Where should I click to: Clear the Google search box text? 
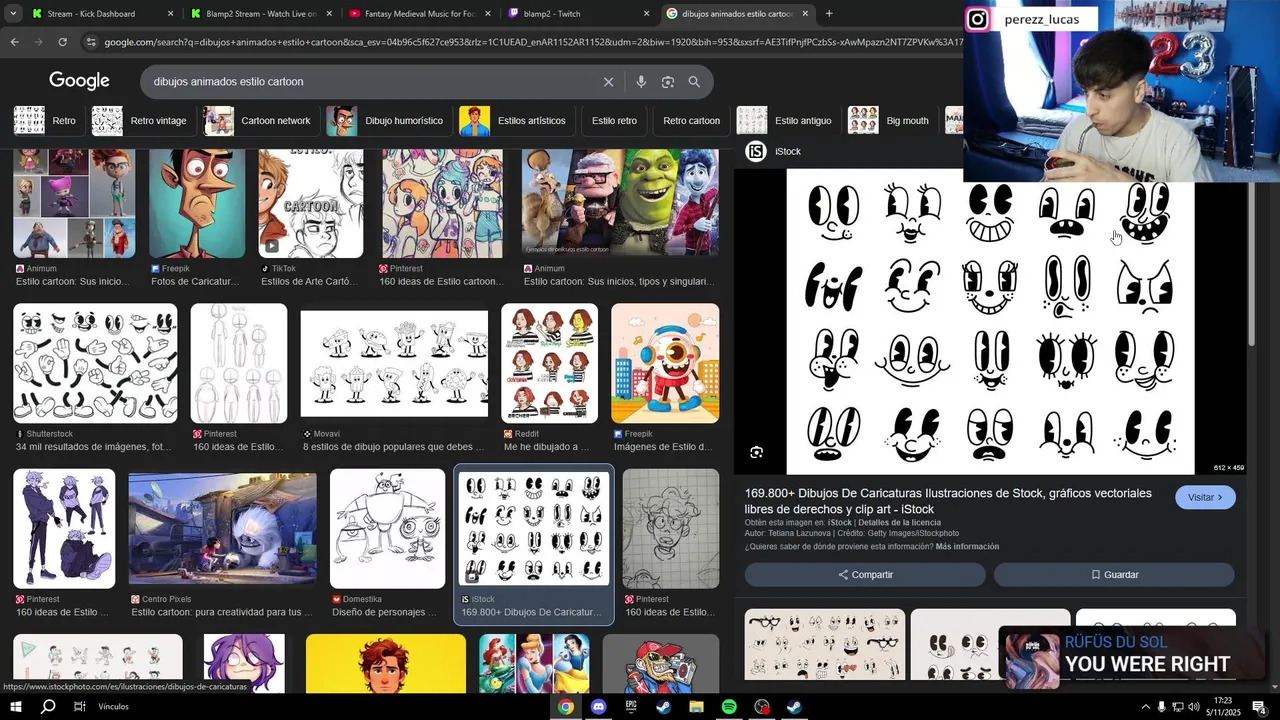[x=608, y=82]
